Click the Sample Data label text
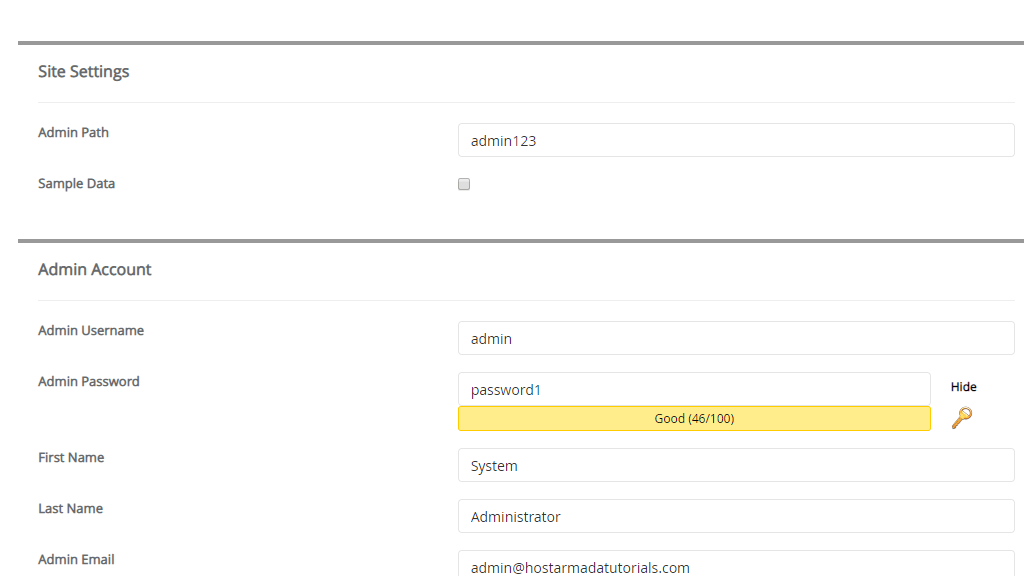This screenshot has width=1024, height=576. (76, 184)
